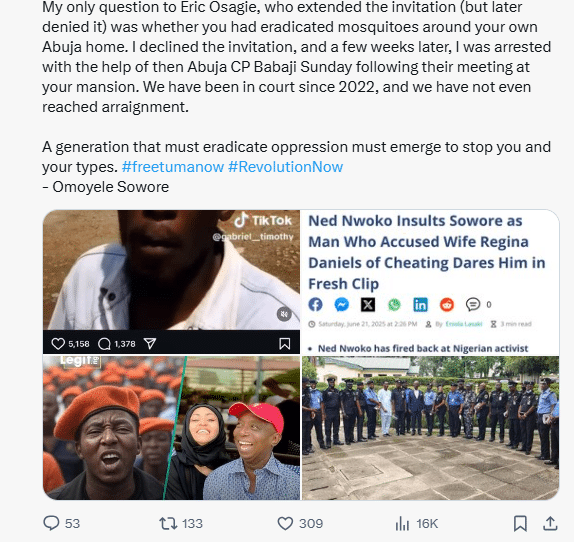Click the TikTok video bookmark icon

285,344
